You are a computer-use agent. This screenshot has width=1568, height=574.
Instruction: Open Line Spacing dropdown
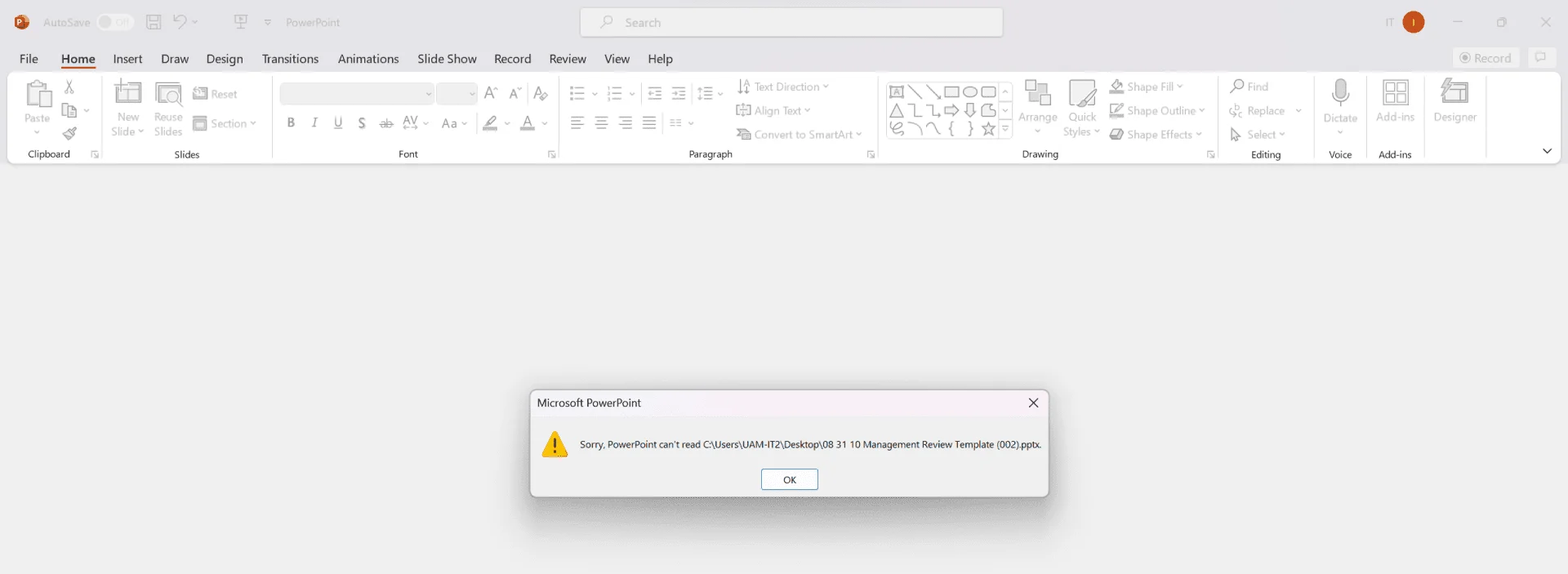tap(710, 93)
